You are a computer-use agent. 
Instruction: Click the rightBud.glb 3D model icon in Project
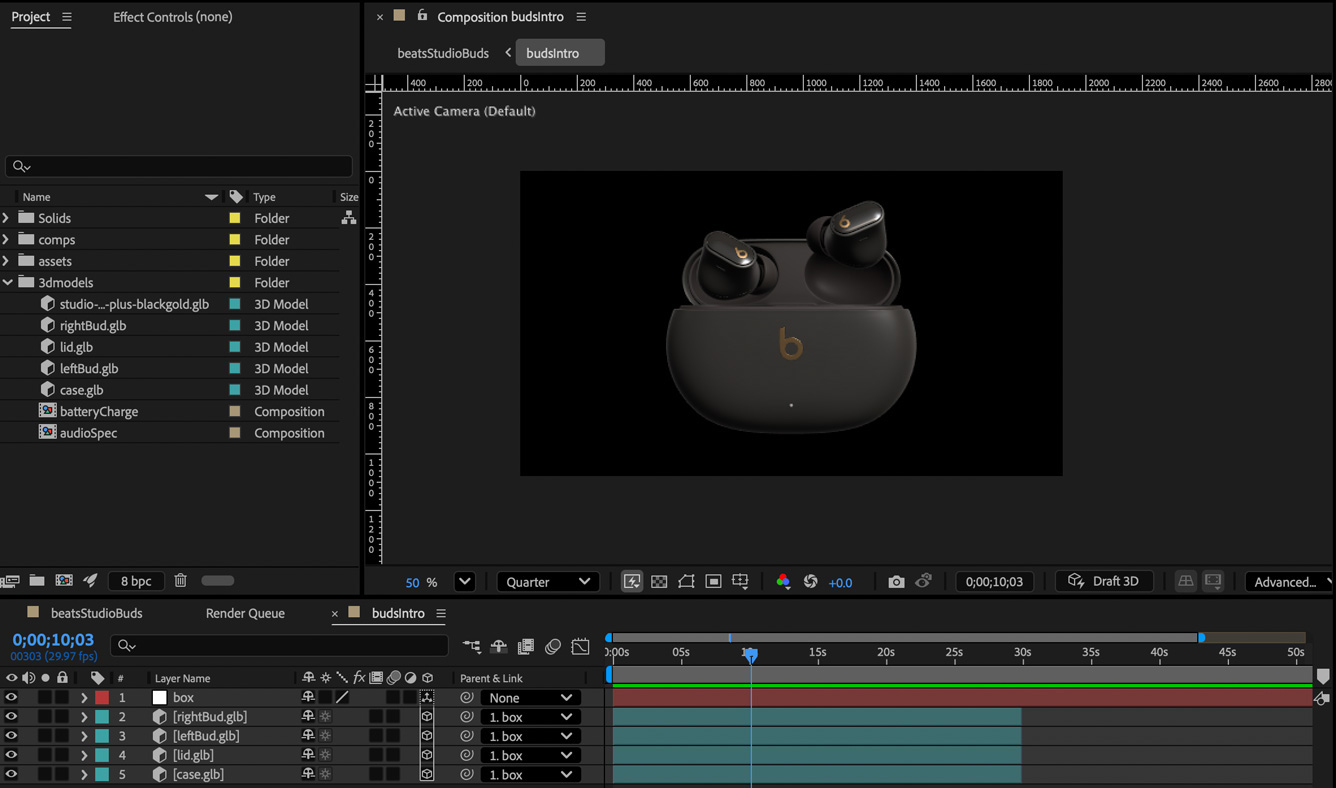(x=47, y=325)
